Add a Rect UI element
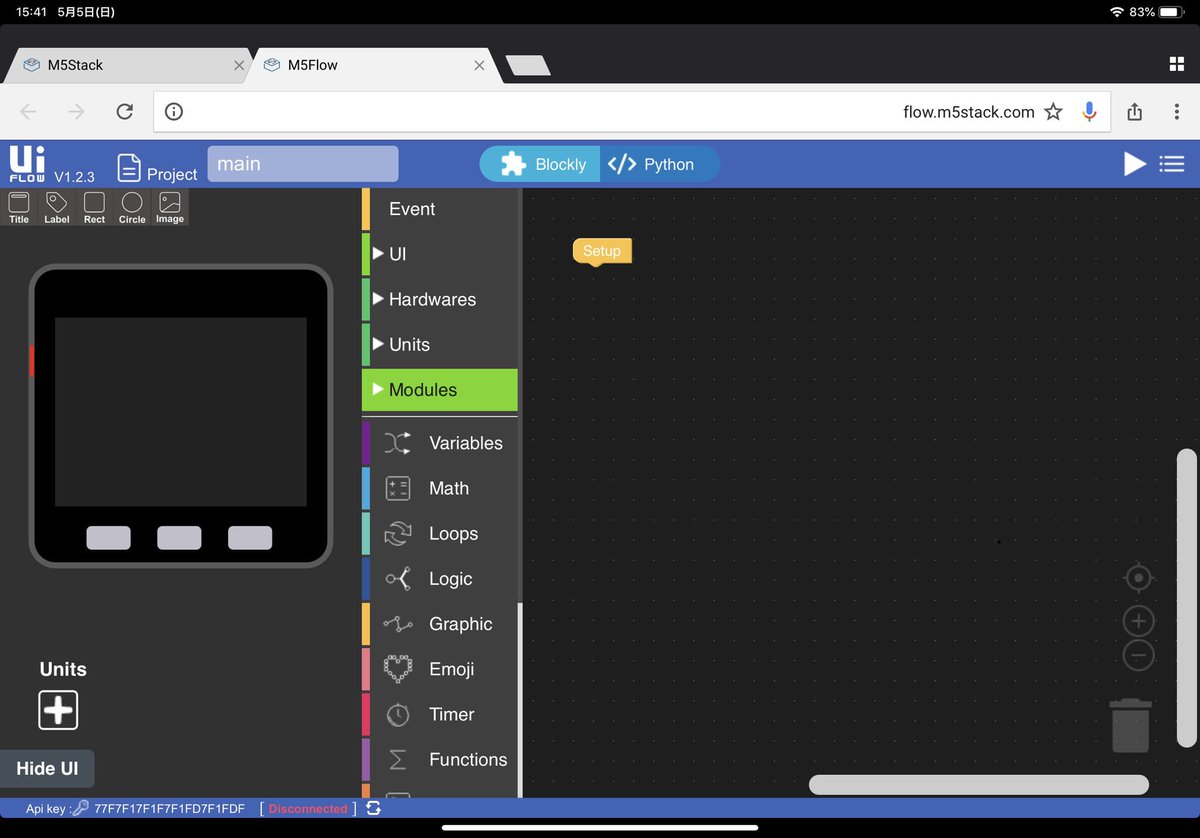1200x838 pixels. 94,207
